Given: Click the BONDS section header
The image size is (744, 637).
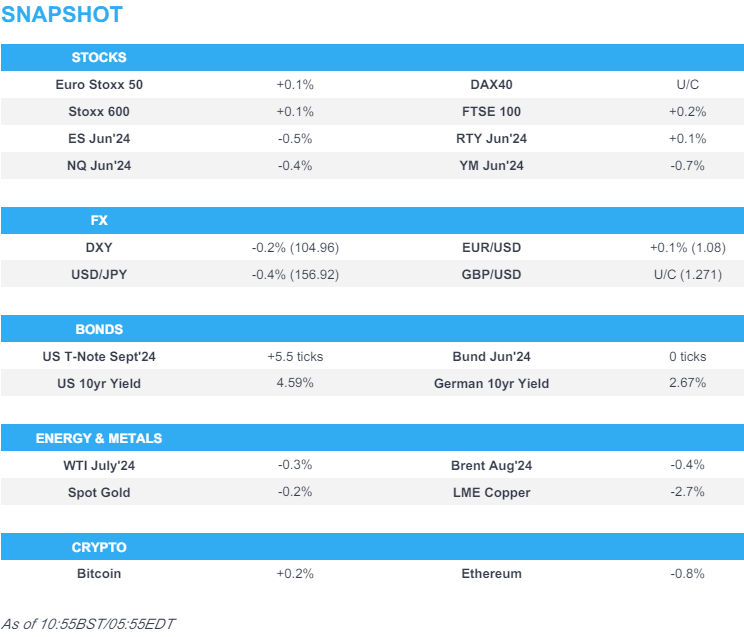Looking at the screenshot, I should pos(99,329).
